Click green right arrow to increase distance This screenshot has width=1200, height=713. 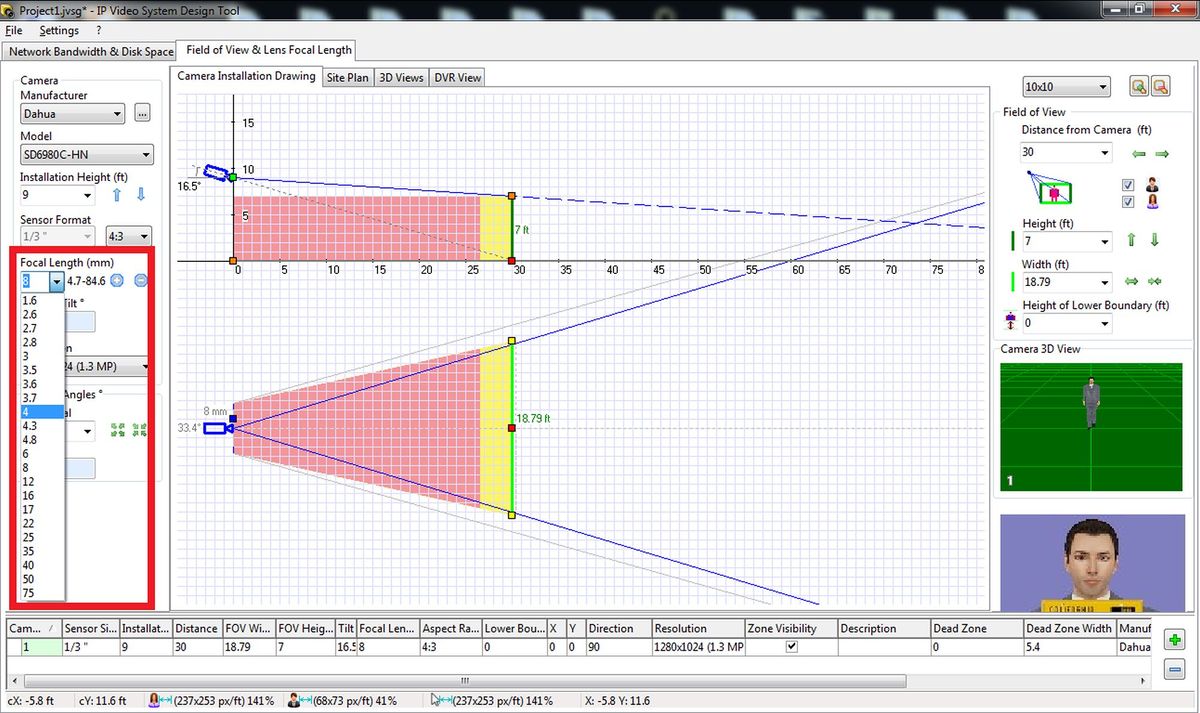point(1162,153)
